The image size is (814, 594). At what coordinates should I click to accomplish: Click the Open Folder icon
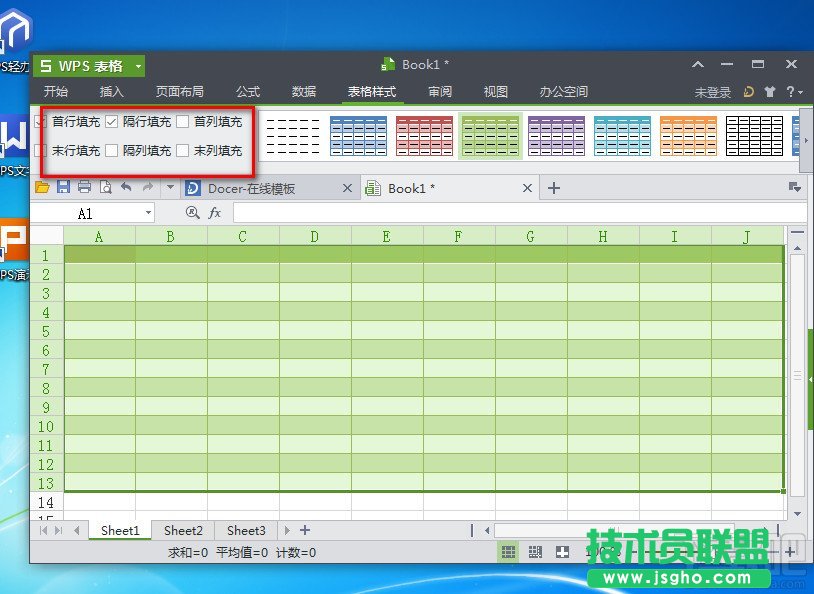[40, 186]
